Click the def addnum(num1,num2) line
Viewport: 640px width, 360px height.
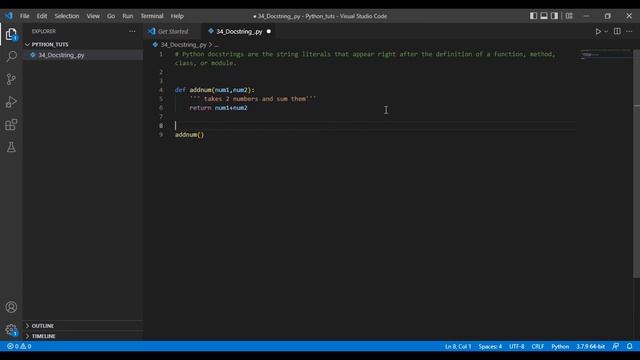[215, 90]
